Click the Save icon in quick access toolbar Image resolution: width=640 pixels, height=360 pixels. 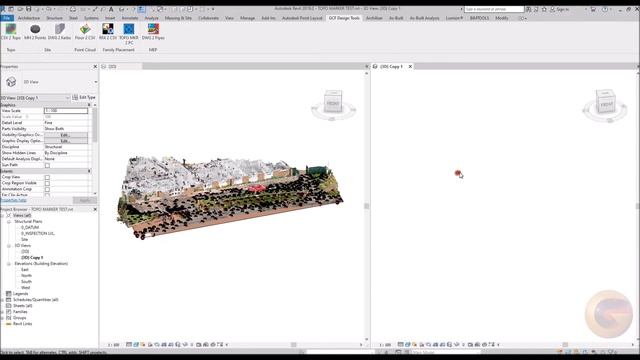(28, 9)
